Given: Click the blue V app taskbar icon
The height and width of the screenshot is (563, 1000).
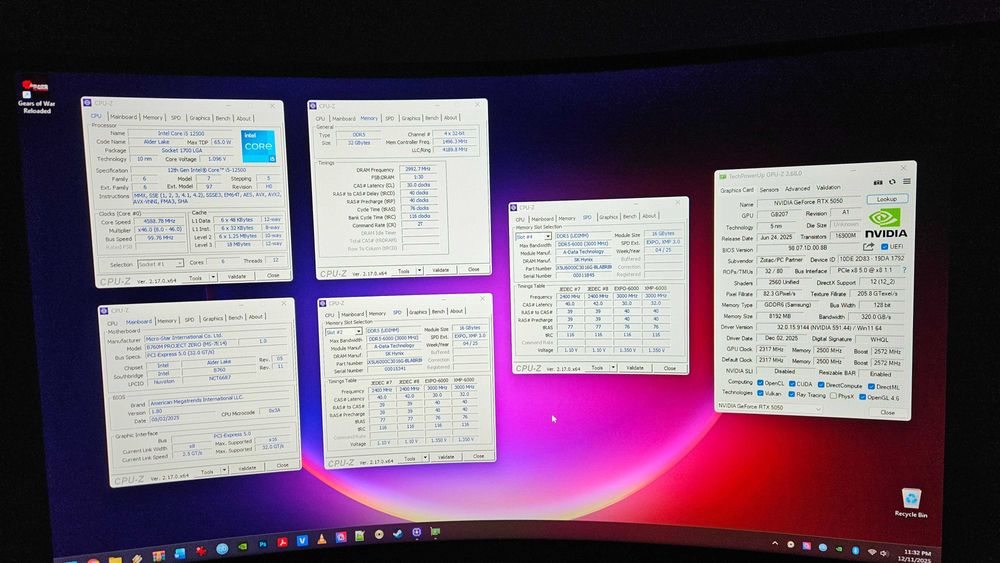Looking at the screenshot, I should (x=302, y=541).
